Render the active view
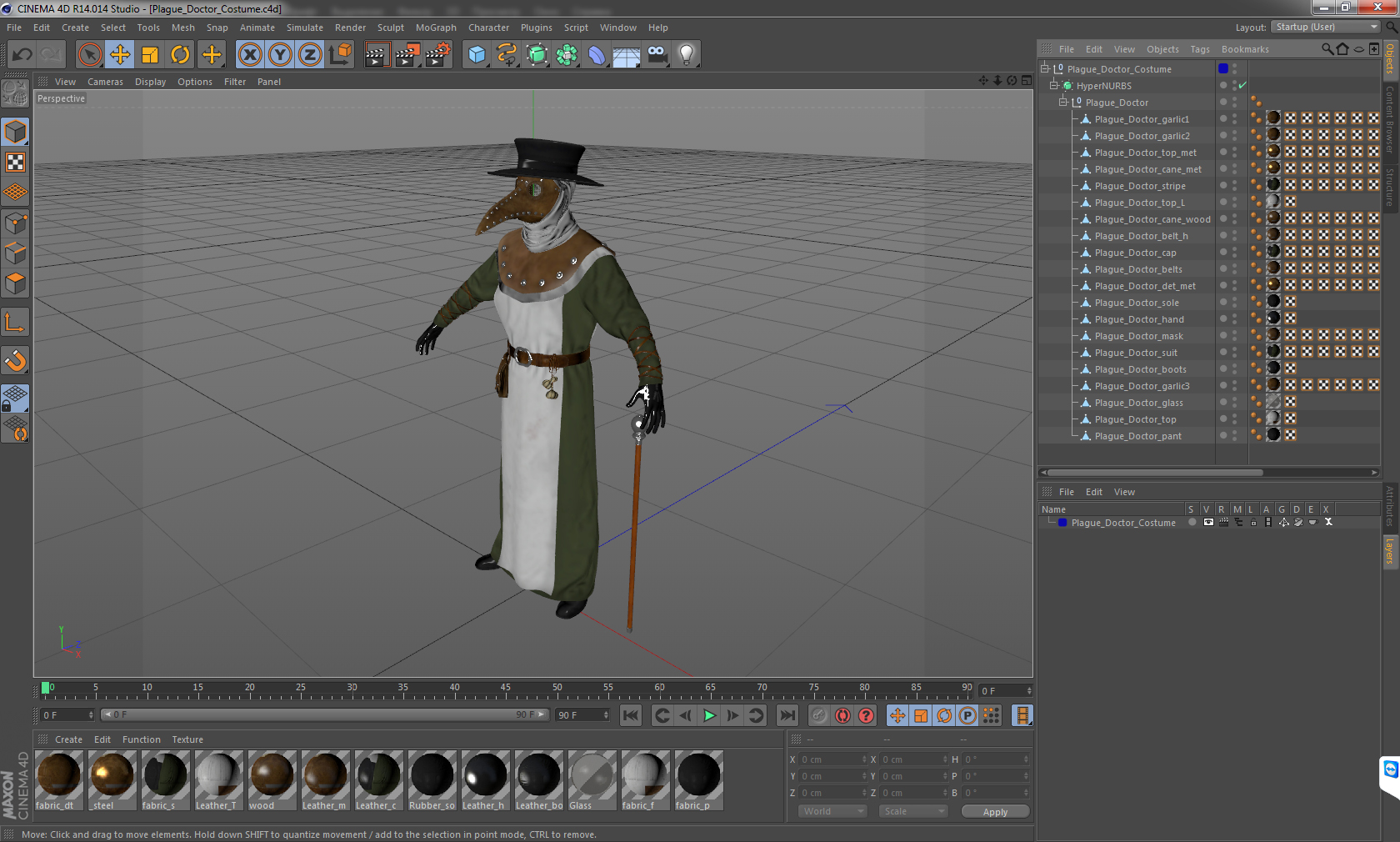 [x=377, y=55]
